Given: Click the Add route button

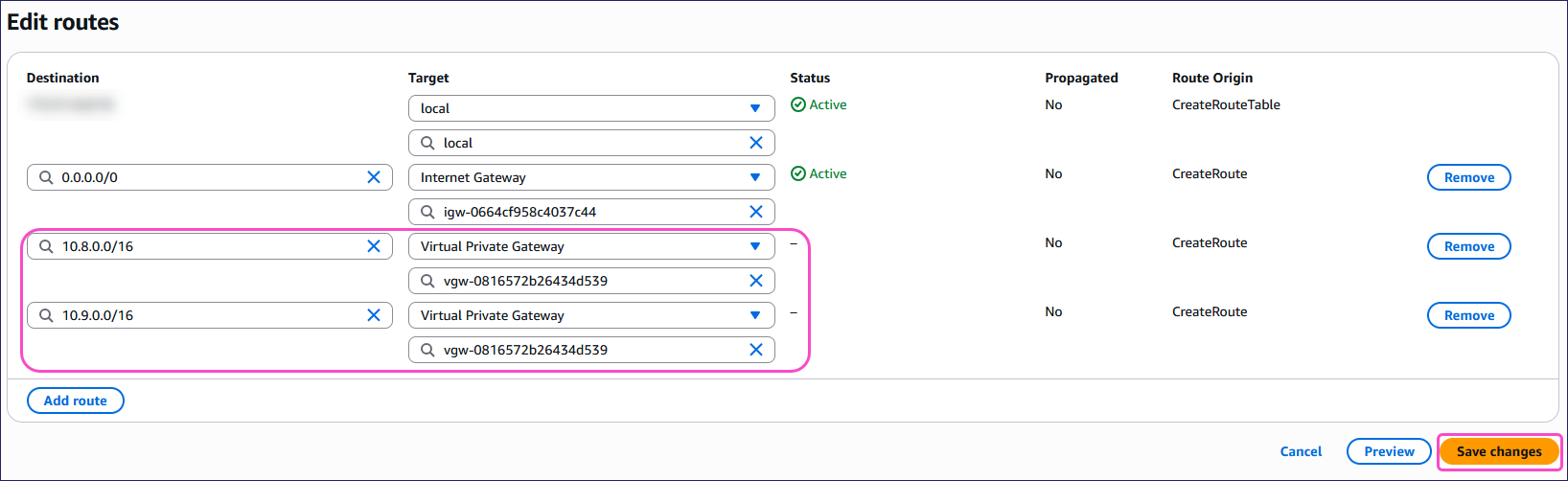Looking at the screenshot, I should tap(76, 401).
